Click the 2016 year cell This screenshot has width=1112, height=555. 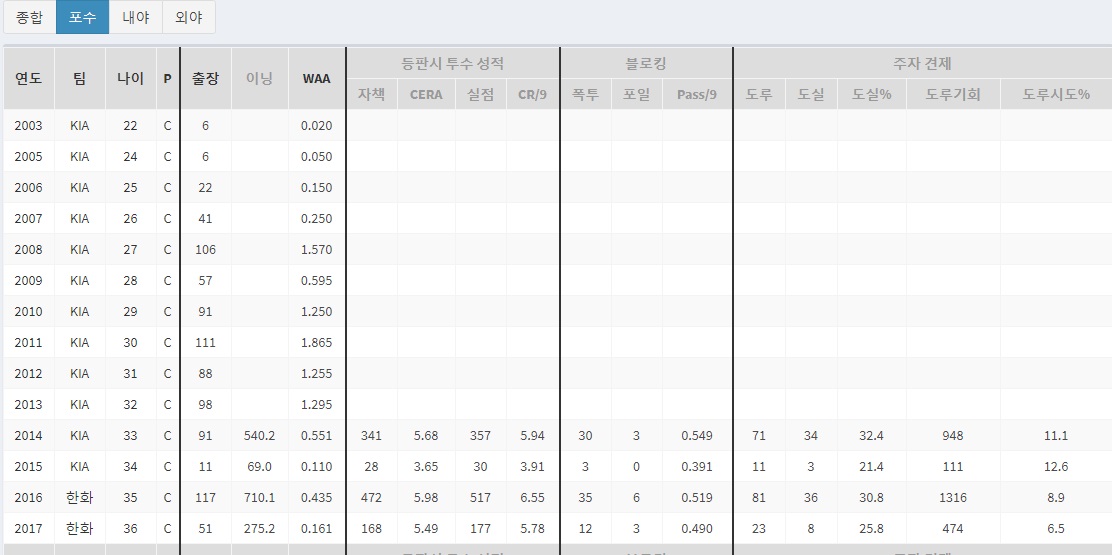28,498
